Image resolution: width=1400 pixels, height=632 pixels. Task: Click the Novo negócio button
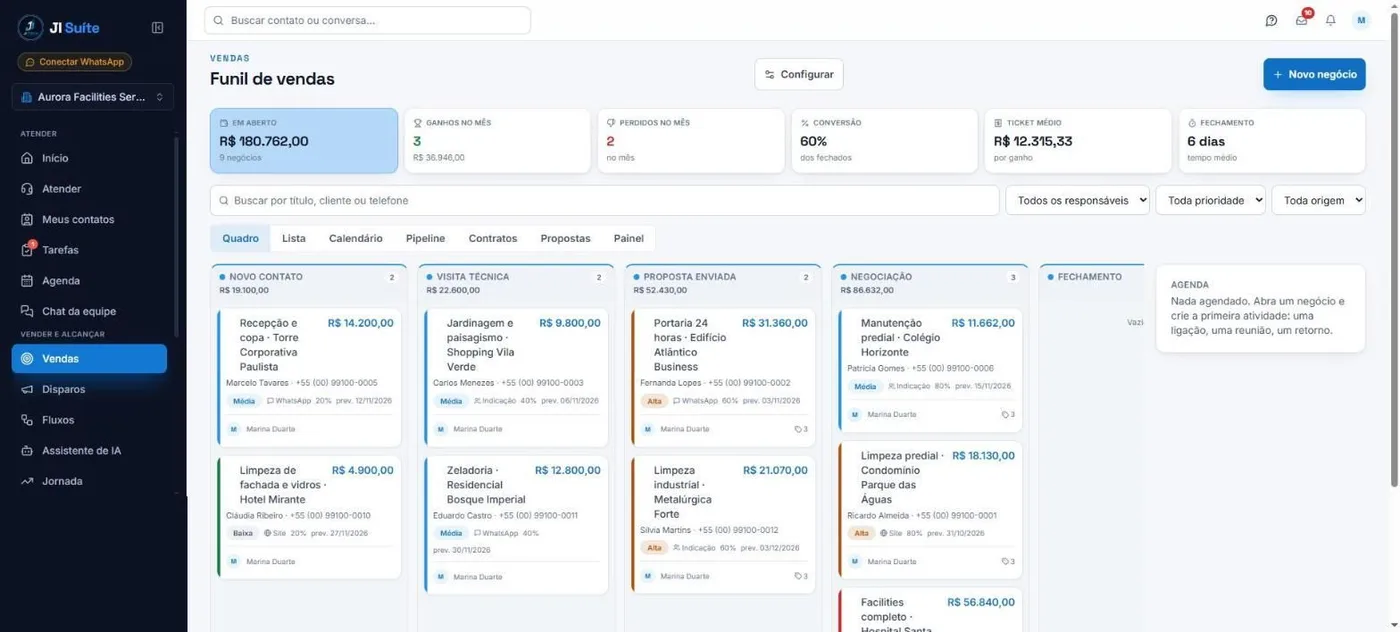click(x=1314, y=74)
